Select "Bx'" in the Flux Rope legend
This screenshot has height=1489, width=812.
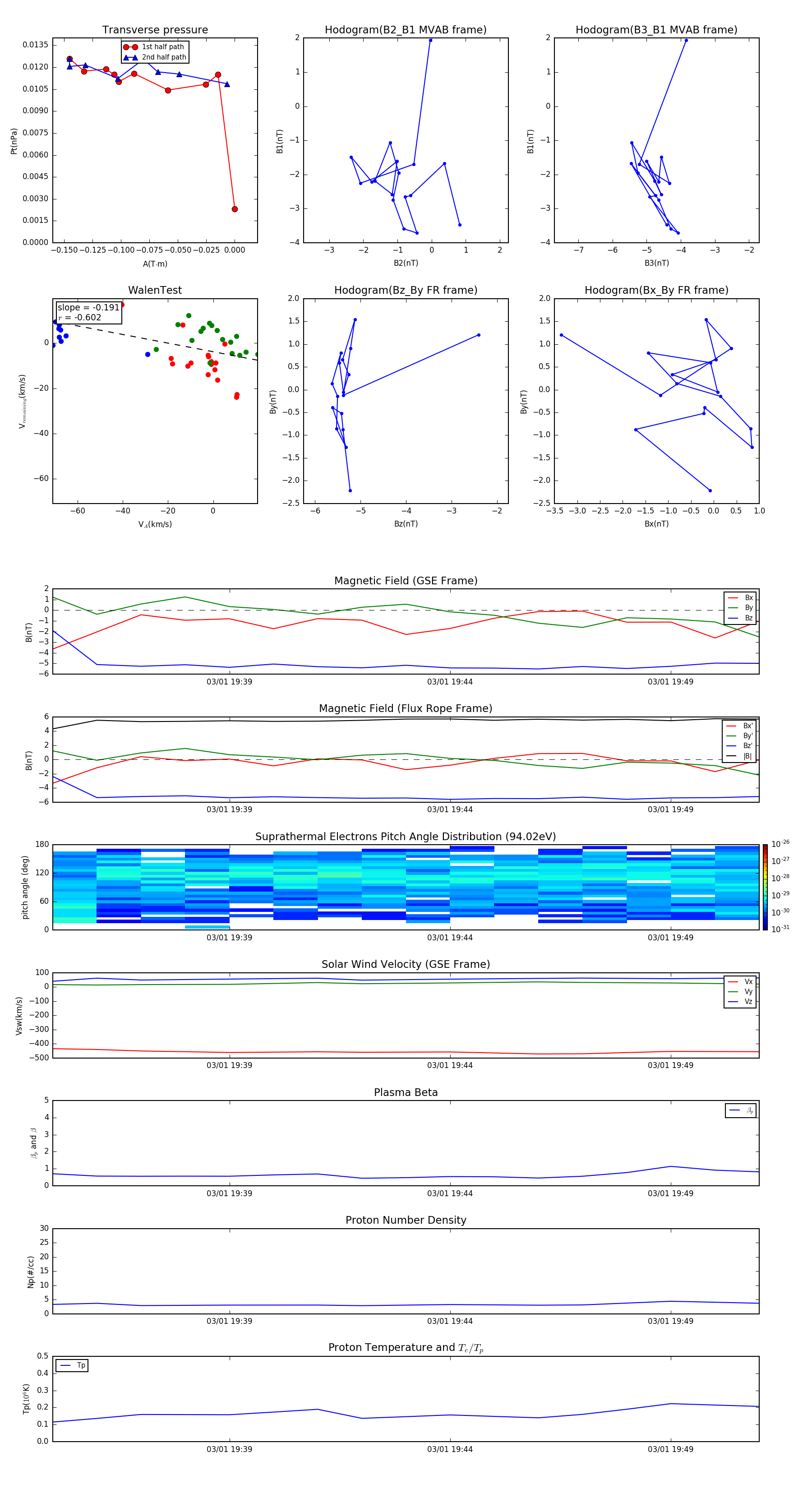coord(740,726)
